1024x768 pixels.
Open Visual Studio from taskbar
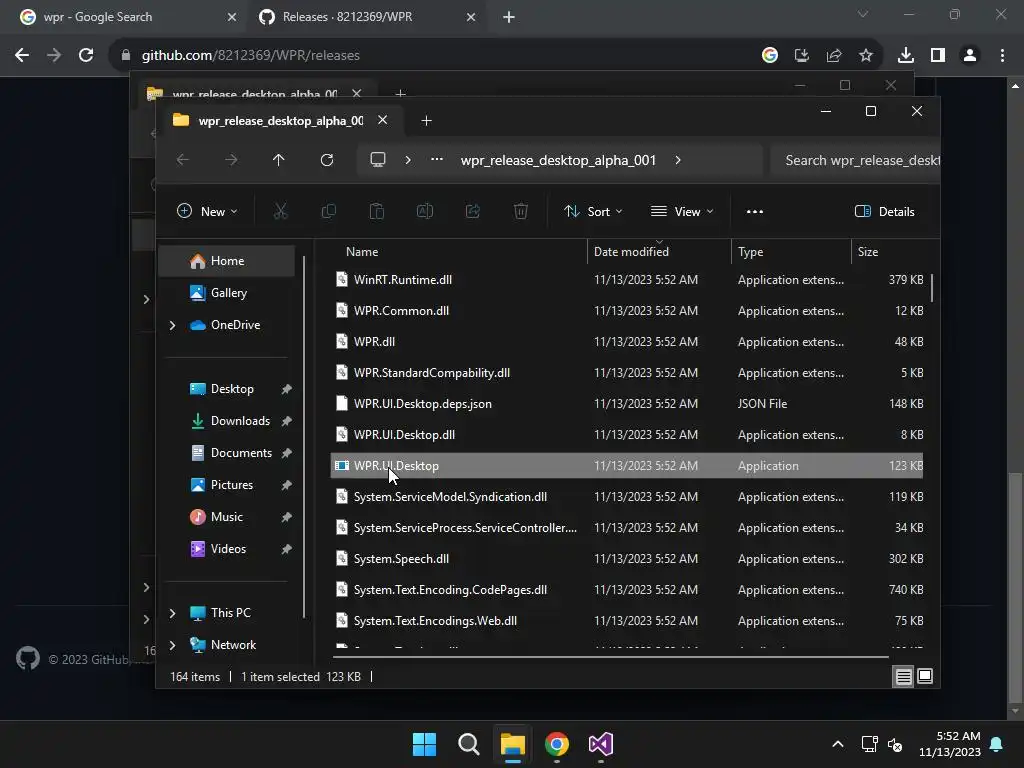click(601, 744)
